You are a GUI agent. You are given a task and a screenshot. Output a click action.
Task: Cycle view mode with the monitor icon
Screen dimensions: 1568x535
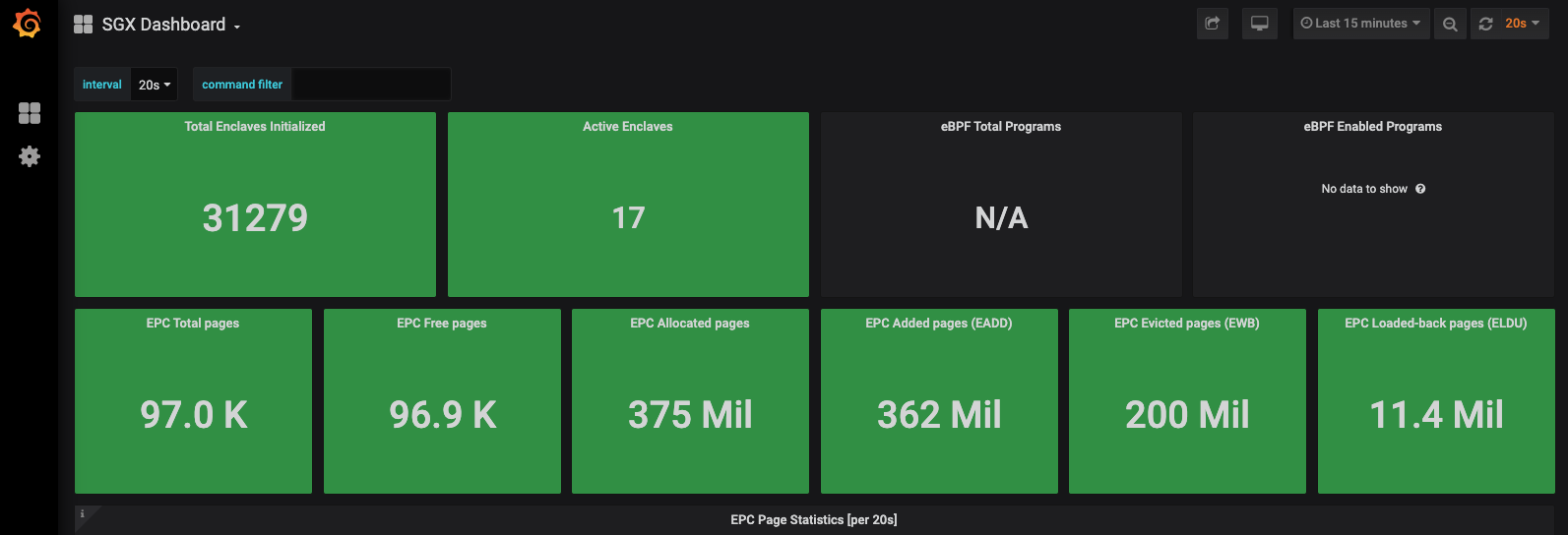[x=1259, y=24]
